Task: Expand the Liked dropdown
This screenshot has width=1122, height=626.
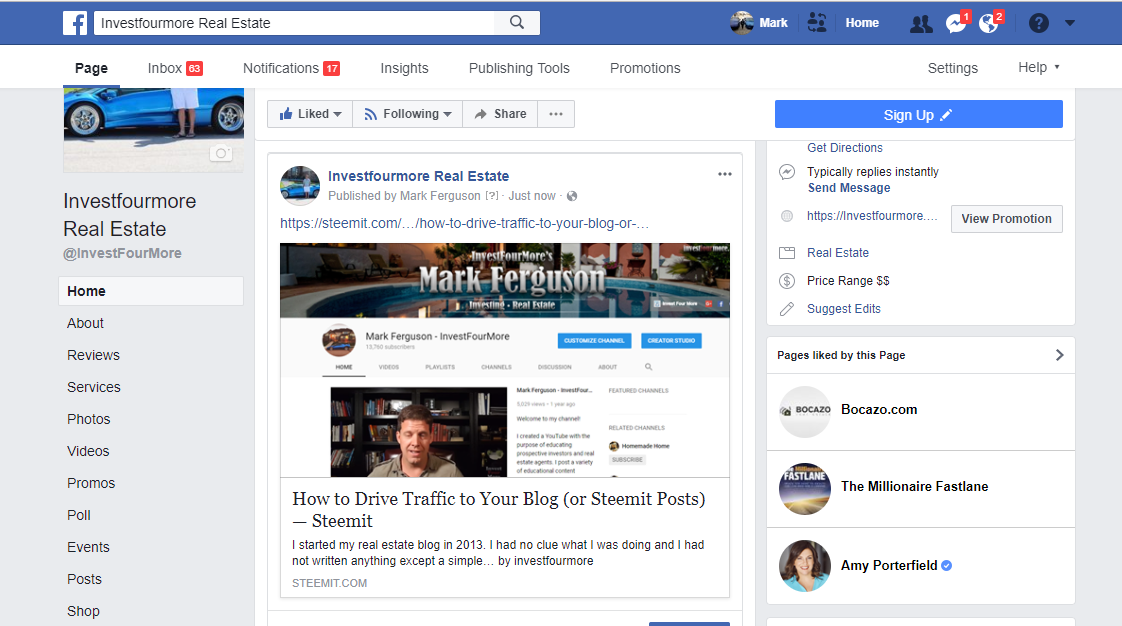Action: tap(338, 114)
